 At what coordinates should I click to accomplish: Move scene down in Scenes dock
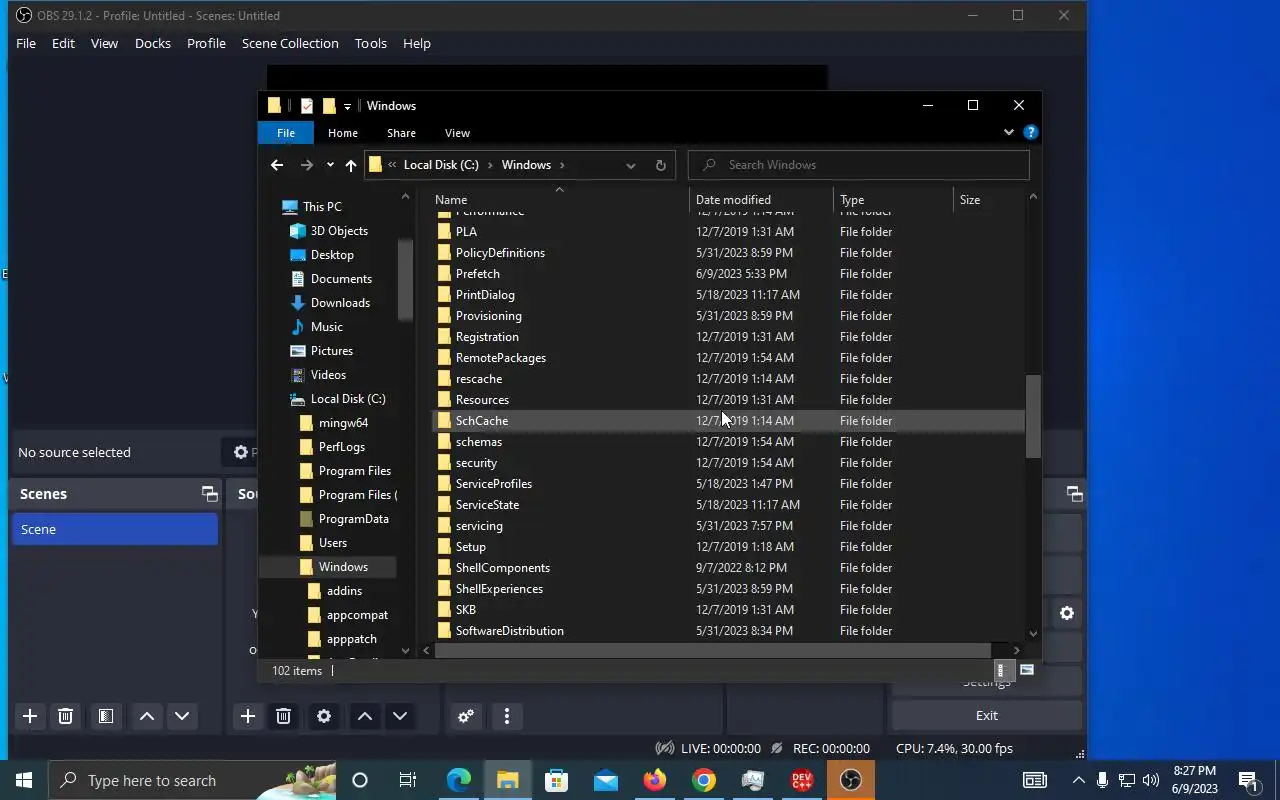pos(182,716)
